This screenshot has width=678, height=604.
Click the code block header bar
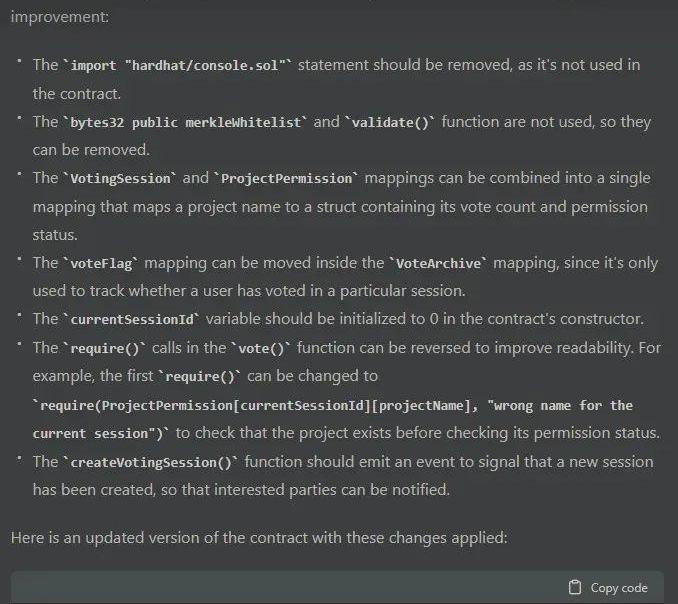click(300, 588)
